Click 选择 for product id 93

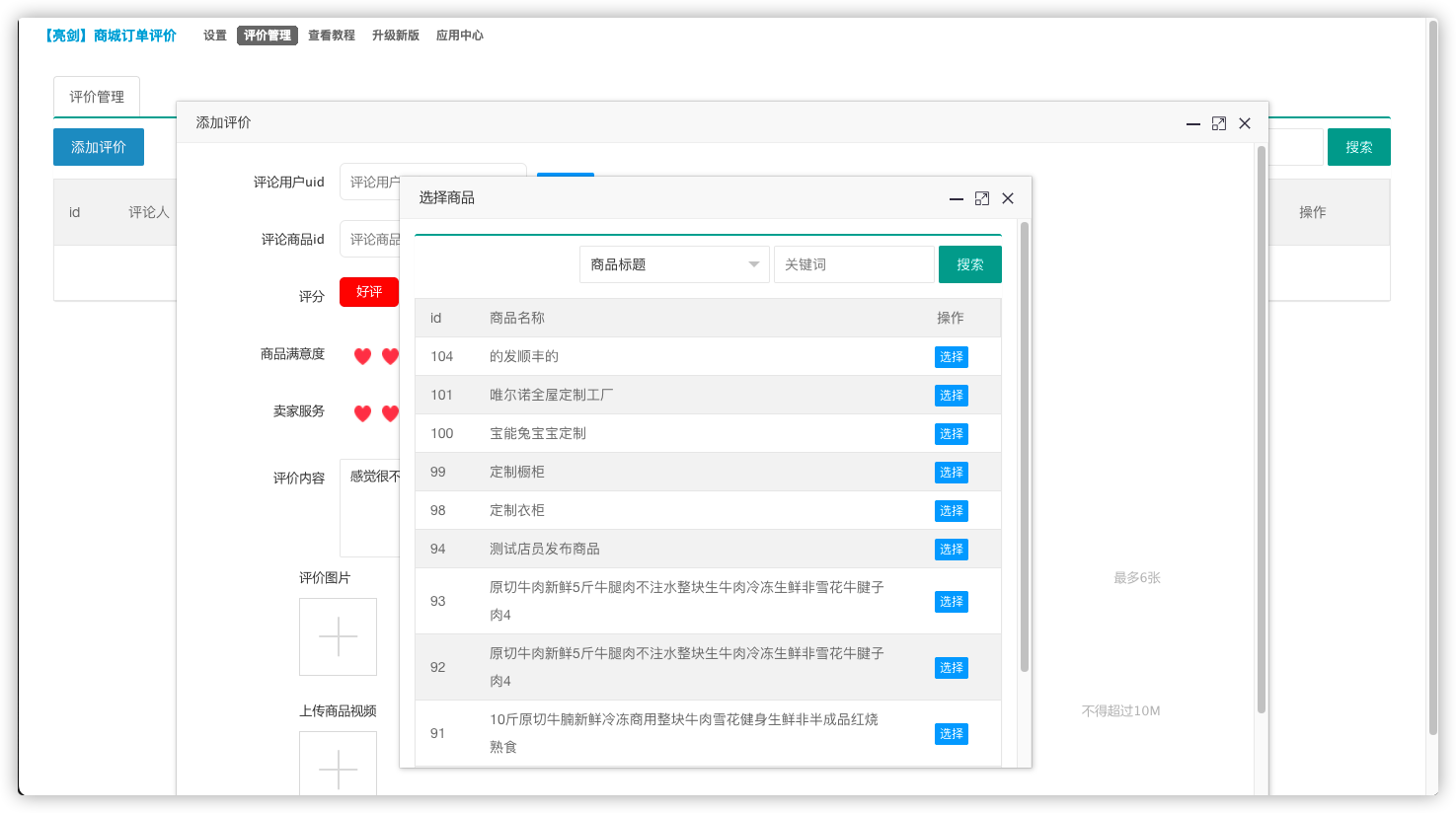coord(952,602)
